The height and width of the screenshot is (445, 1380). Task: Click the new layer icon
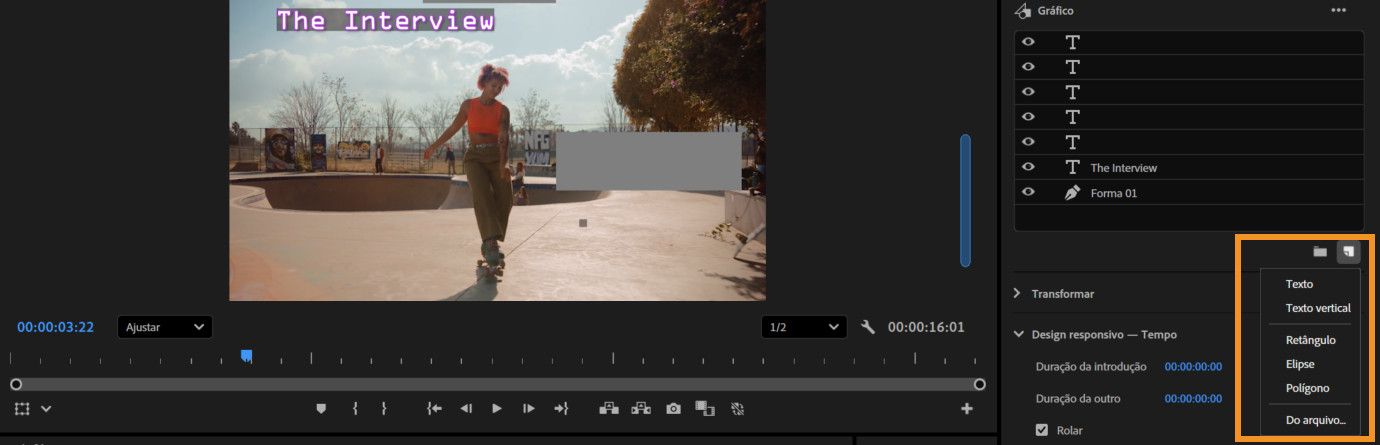coord(1349,251)
